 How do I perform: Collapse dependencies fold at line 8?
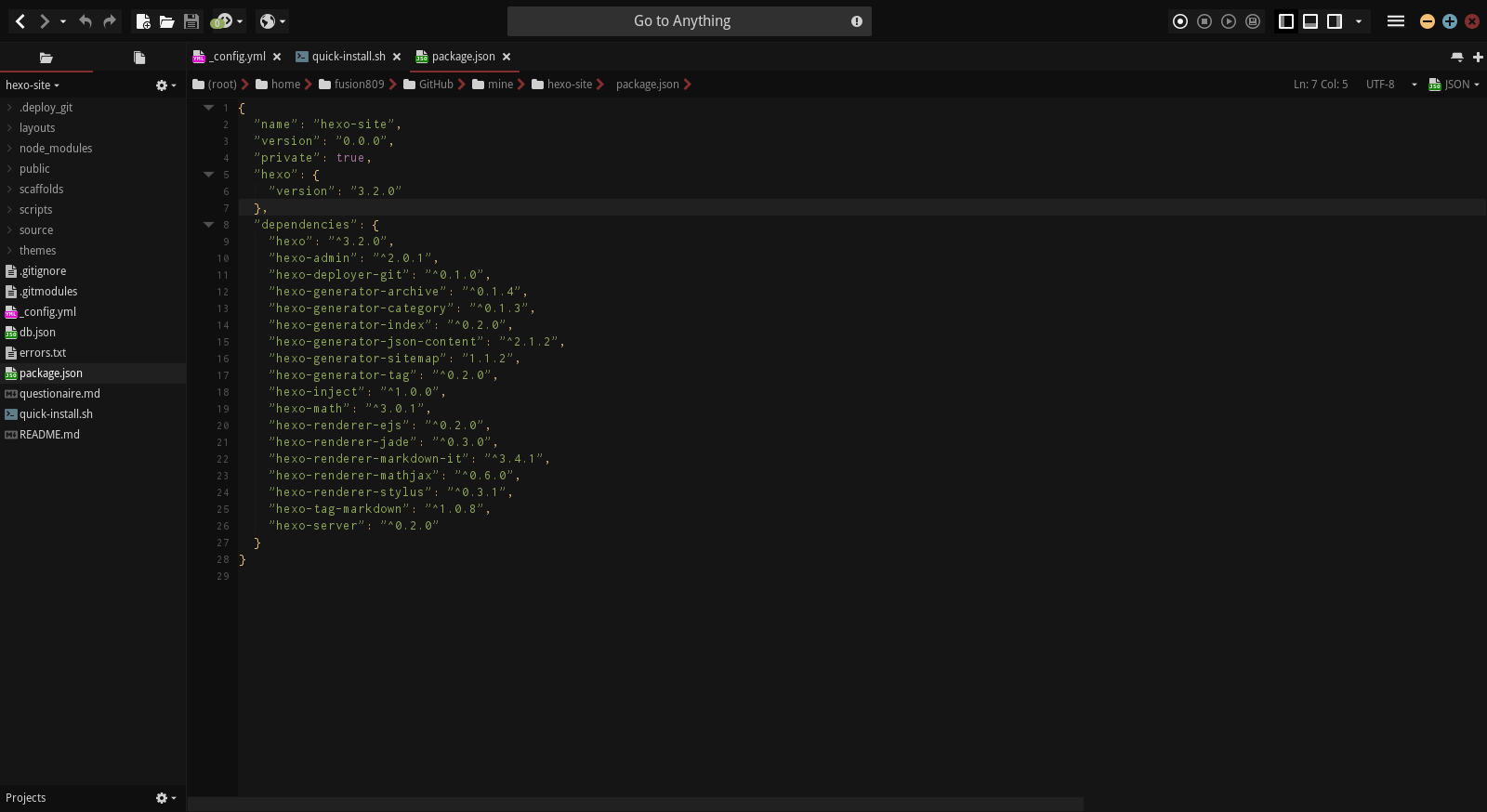pyautogui.click(x=208, y=224)
